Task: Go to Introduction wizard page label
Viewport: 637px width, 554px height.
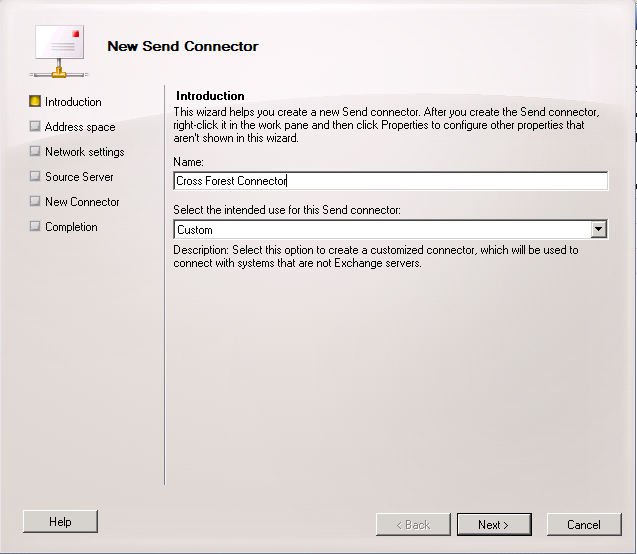Action: click(x=73, y=102)
